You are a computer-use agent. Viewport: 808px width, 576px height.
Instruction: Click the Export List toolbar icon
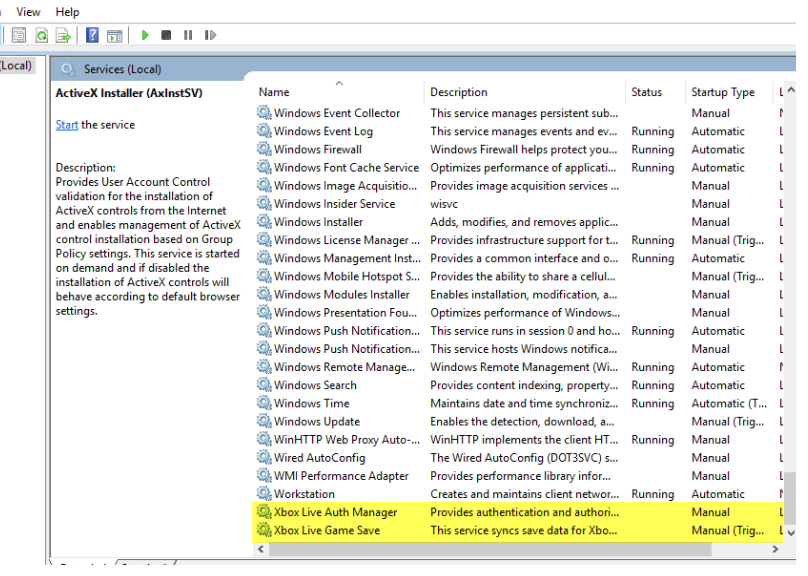coord(63,35)
